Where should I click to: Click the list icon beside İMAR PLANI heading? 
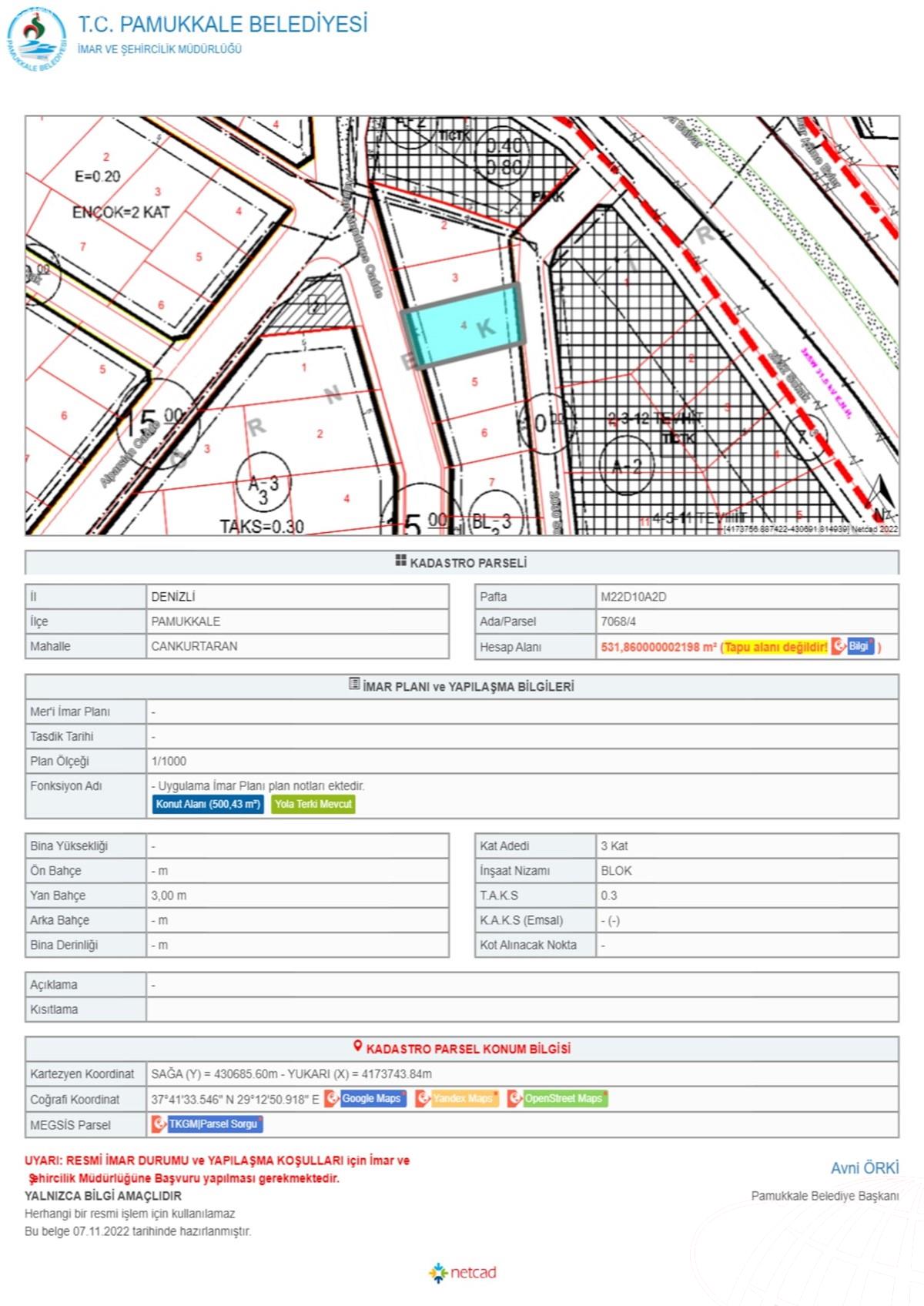[x=354, y=684]
